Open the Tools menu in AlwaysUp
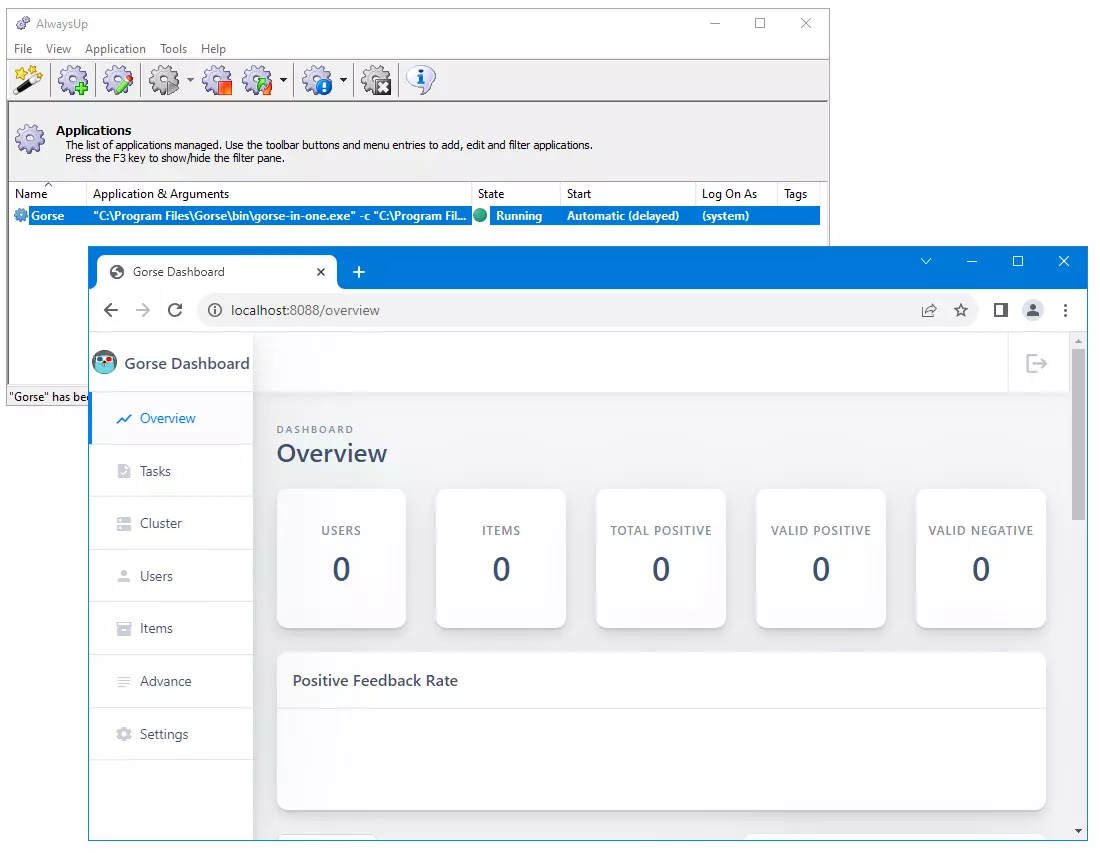 (x=173, y=48)
